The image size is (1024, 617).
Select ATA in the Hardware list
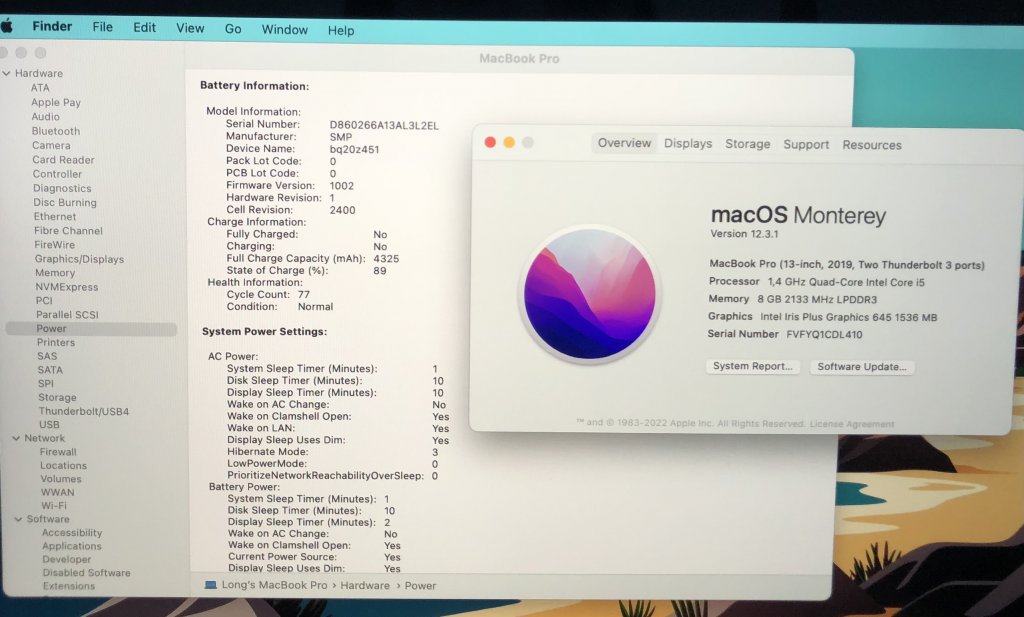[x=40, y=87]
